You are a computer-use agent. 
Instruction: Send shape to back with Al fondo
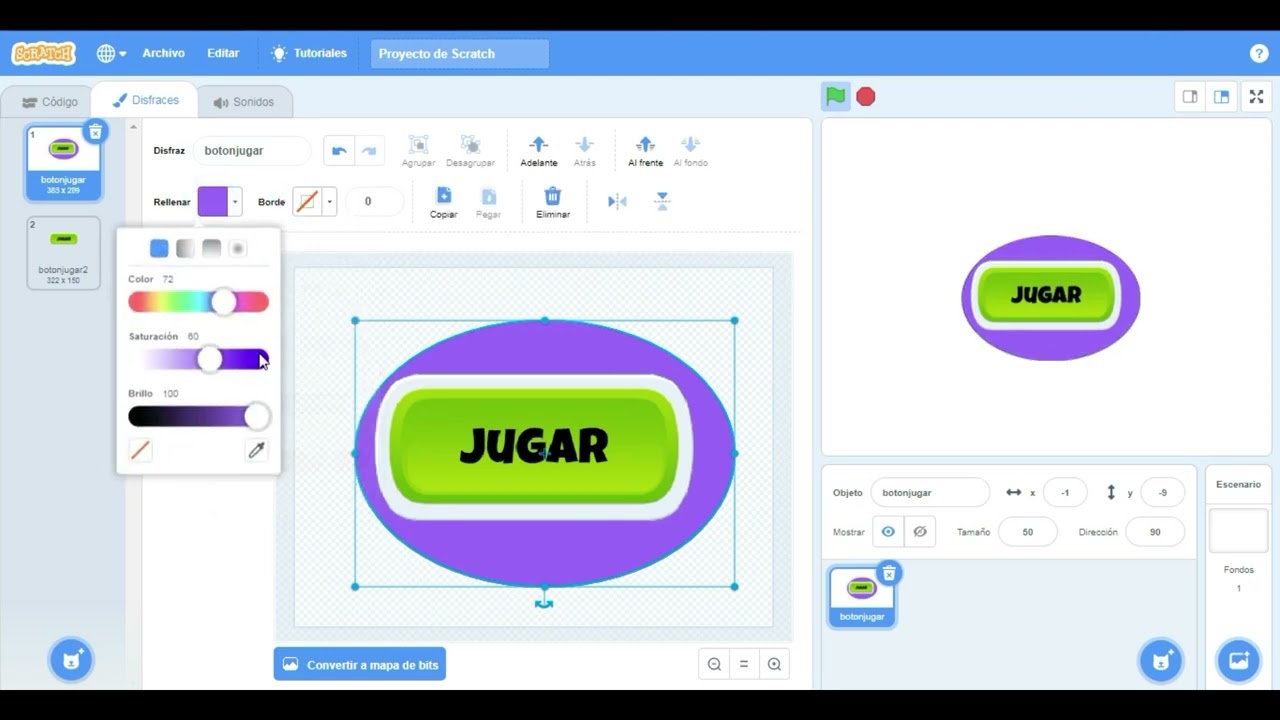[x=690, y=151]
